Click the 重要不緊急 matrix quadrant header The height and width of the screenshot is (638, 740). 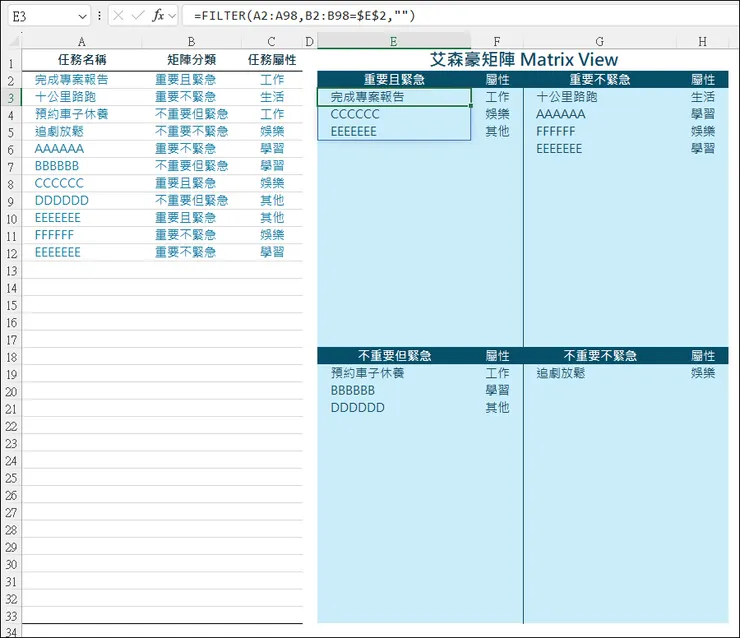pyautogui.click(x=599, y=79)
